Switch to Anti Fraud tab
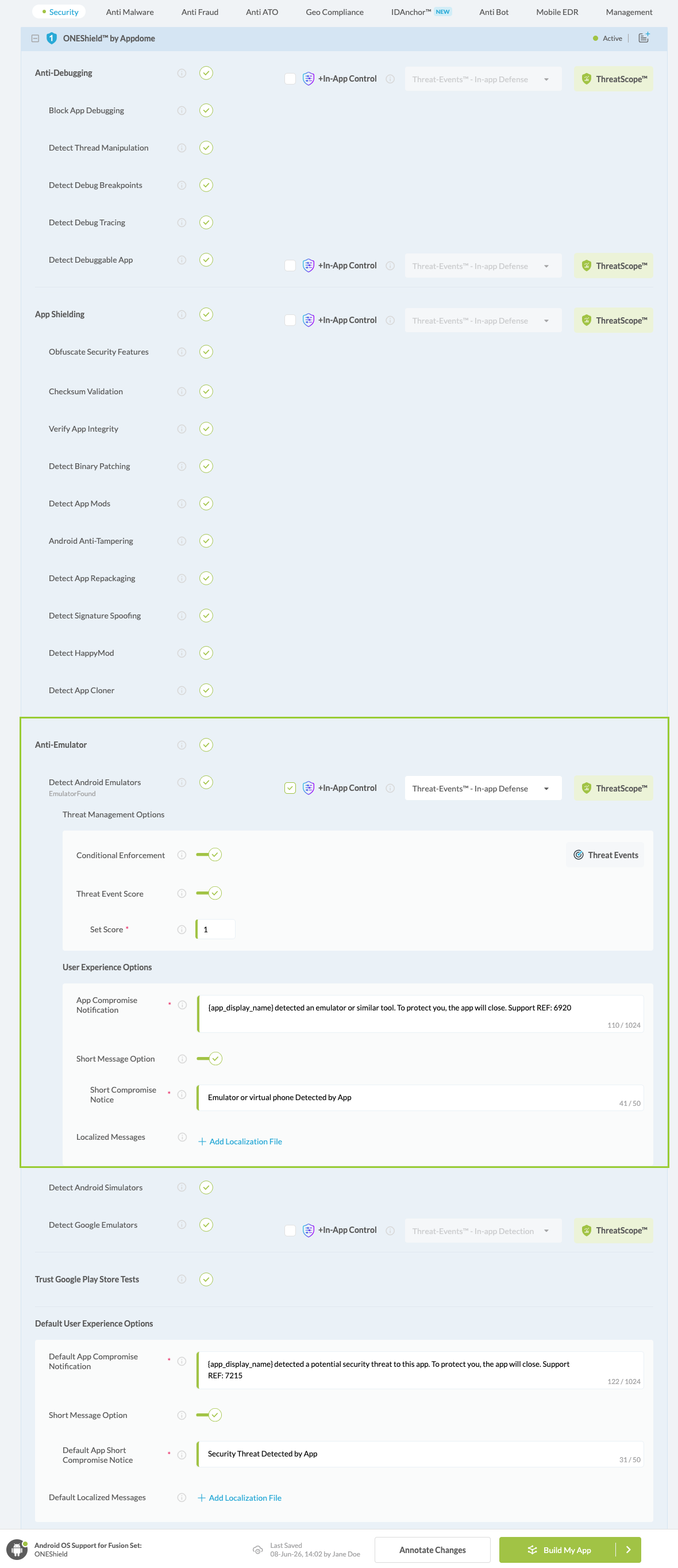Screen dimensions: 678x1568 [199, 12]
